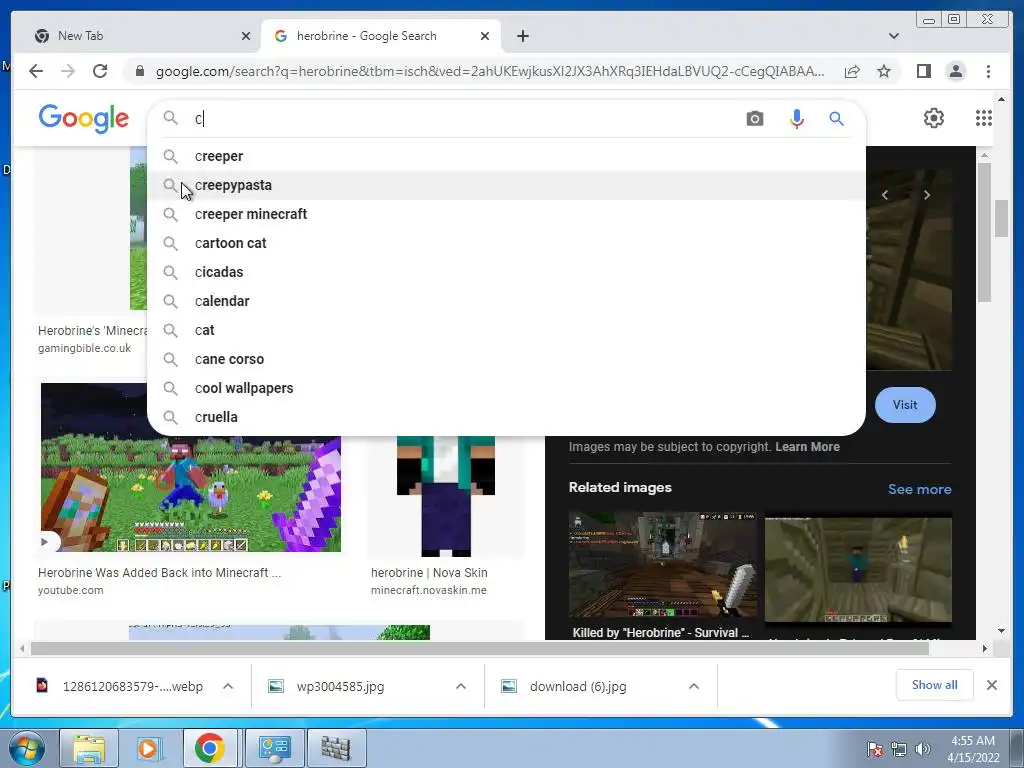
Task: Search by image with camera icon
Action: pyautogui.click(x=754, y=118)
